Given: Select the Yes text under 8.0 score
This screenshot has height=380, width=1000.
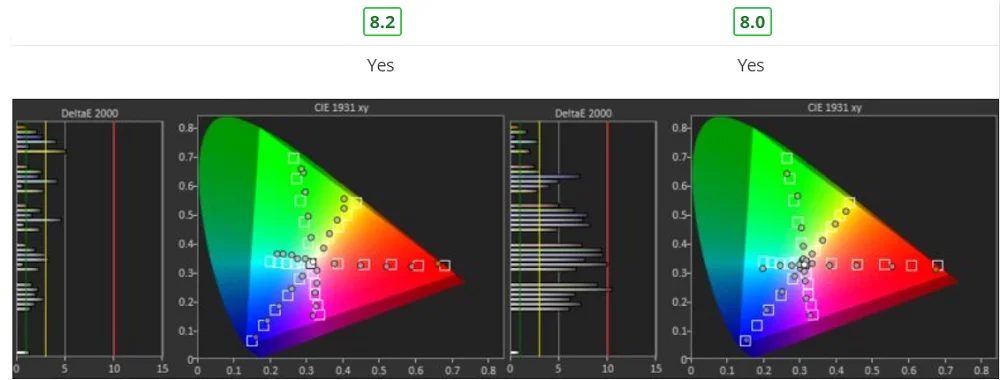Looking at the screenshot, I should tap(751, 65).
